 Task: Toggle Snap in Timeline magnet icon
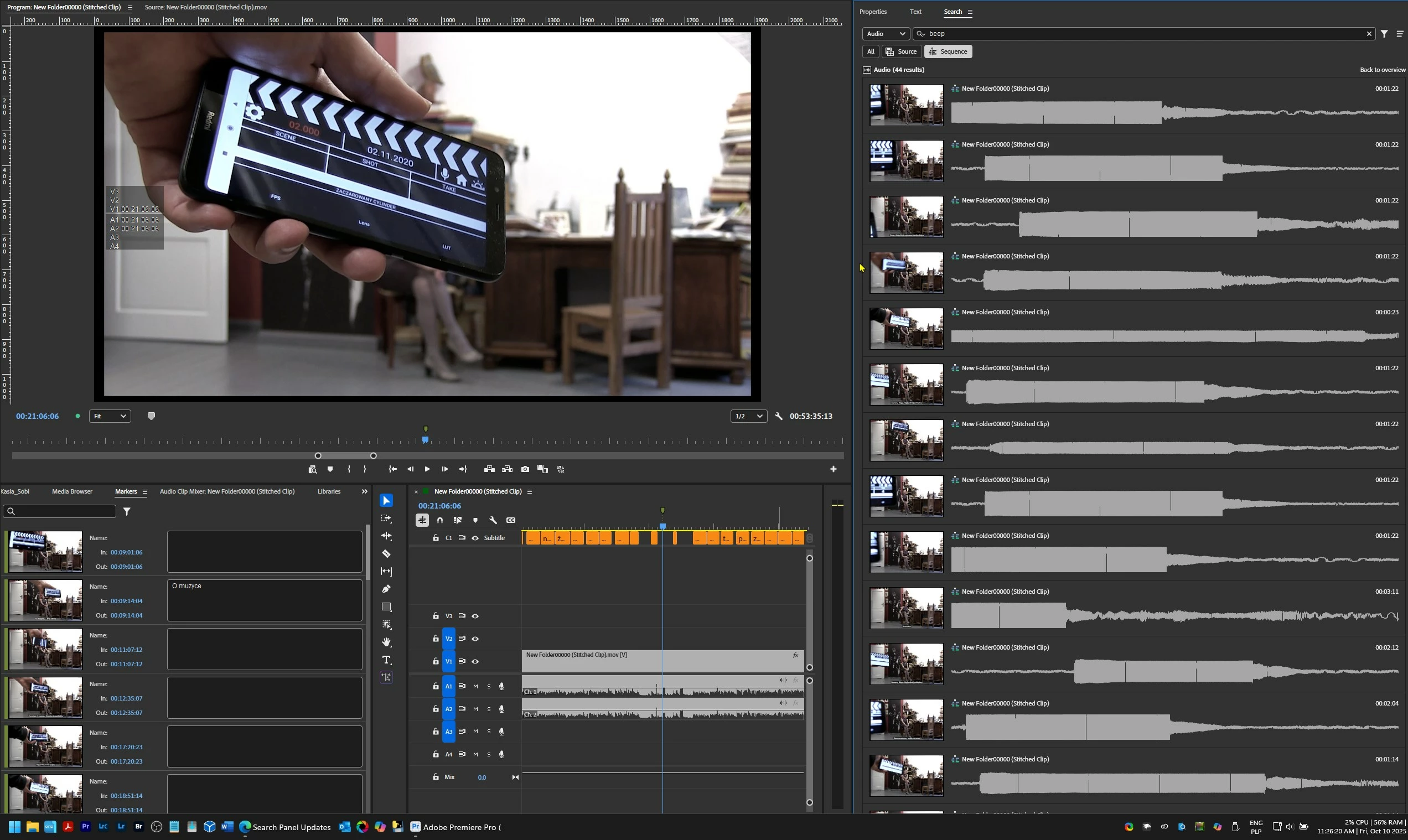coord(440,520)
